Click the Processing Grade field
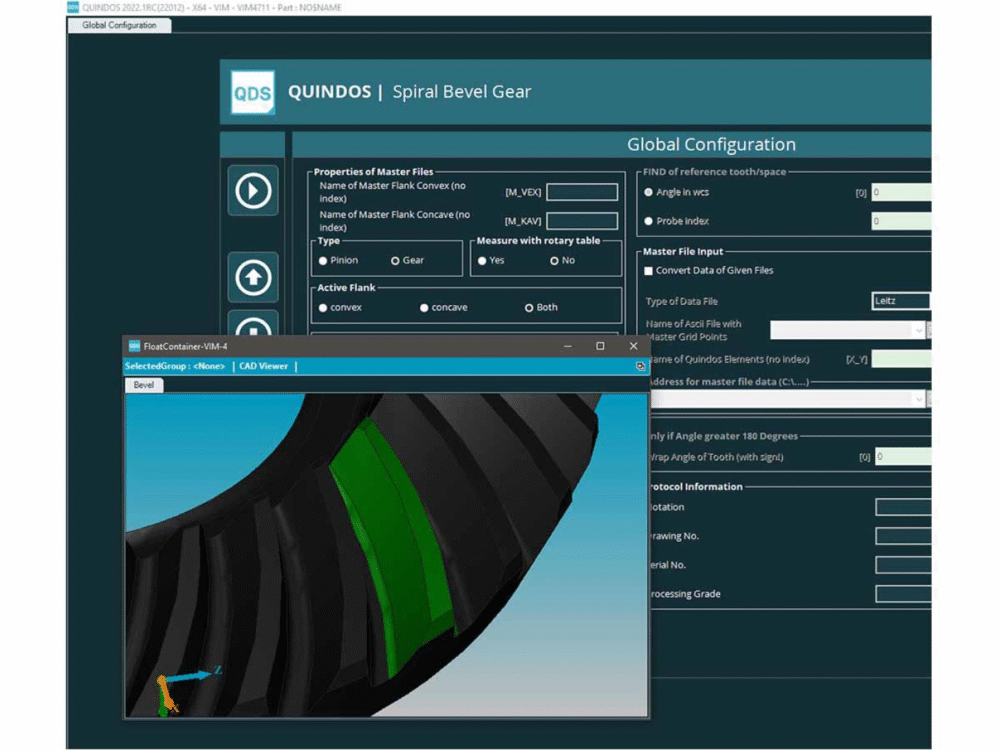This screenshot has height=750, width=1000. pyautogui.click(x=903, y=594)
